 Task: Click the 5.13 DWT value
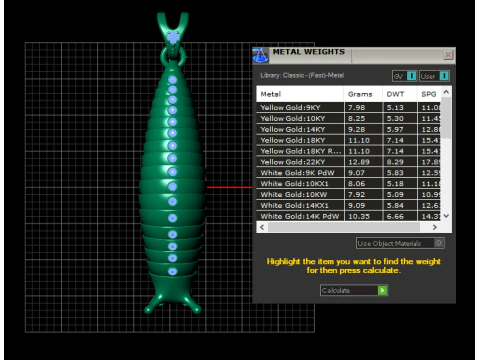point(395,108)
